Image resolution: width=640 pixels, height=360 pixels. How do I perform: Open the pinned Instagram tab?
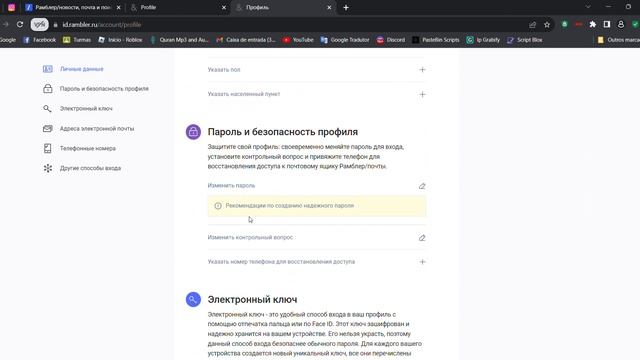(11, 7)
